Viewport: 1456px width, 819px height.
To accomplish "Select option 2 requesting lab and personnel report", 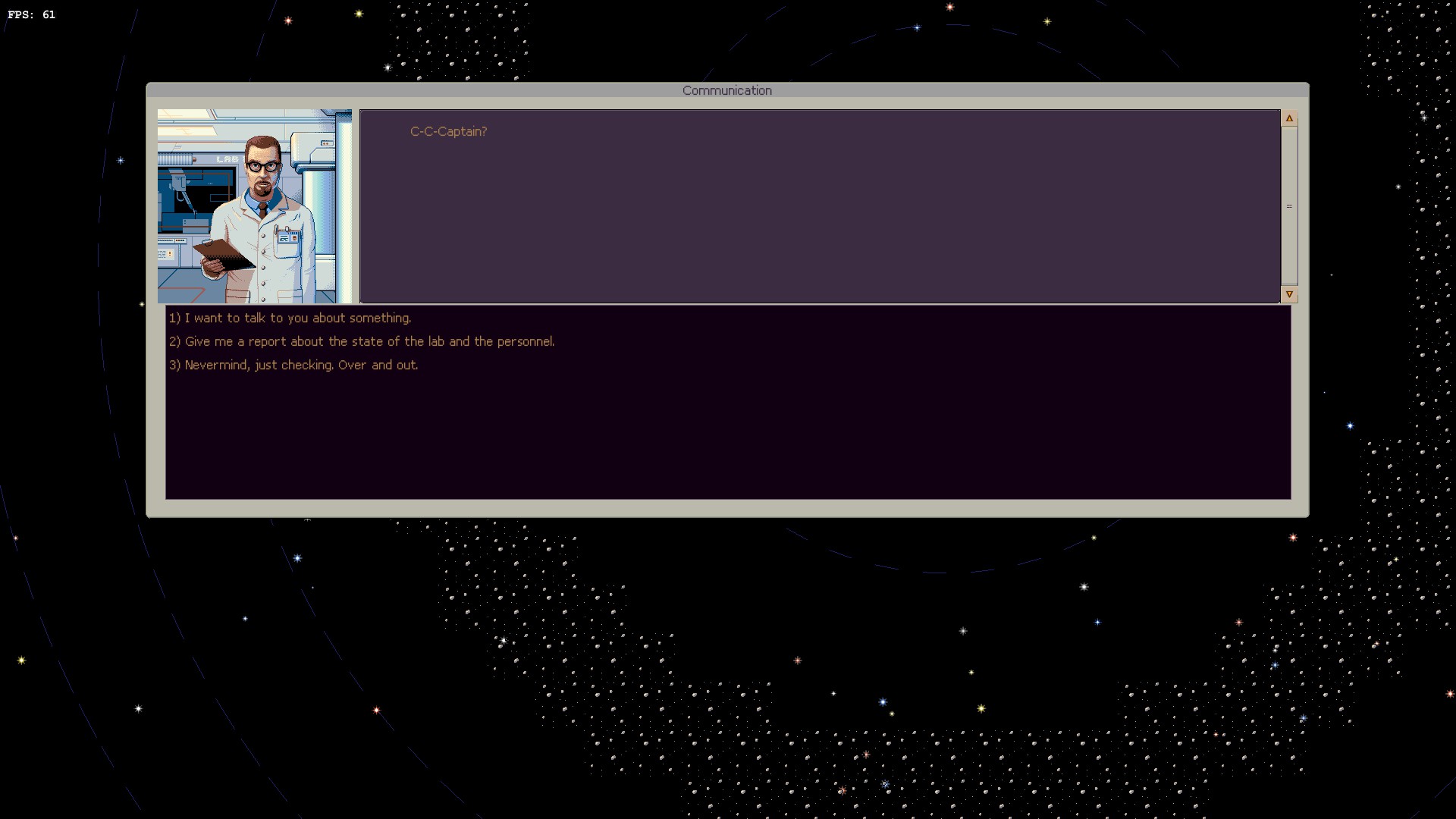I will (x=362, y=342).
